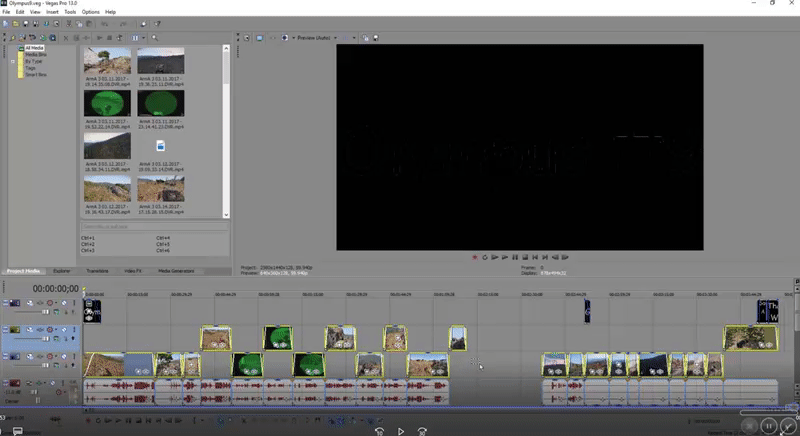The width and height of the screenshot is (800, 436).
Task: Remove selected media with the X icon
Action: coord(65,38)
